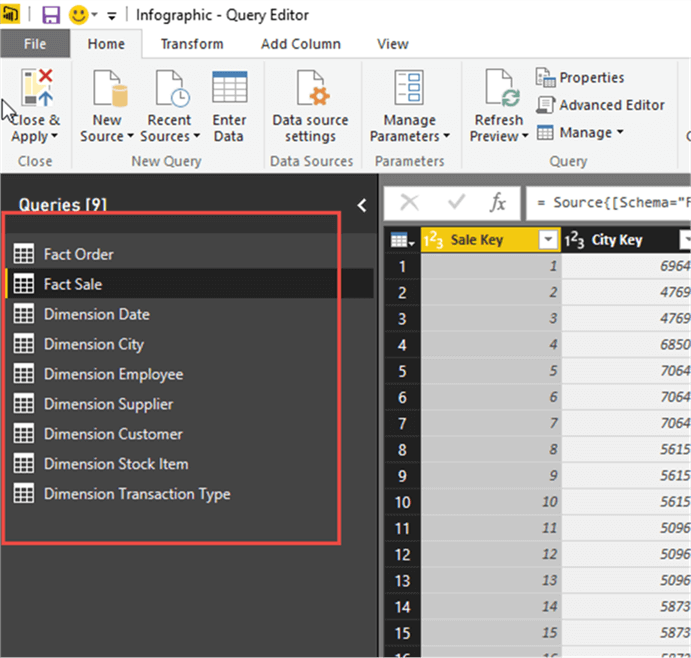This screenshot has width=691, height=658.
Task: Click the Save icon in title bar
Action: coord(51,15)
